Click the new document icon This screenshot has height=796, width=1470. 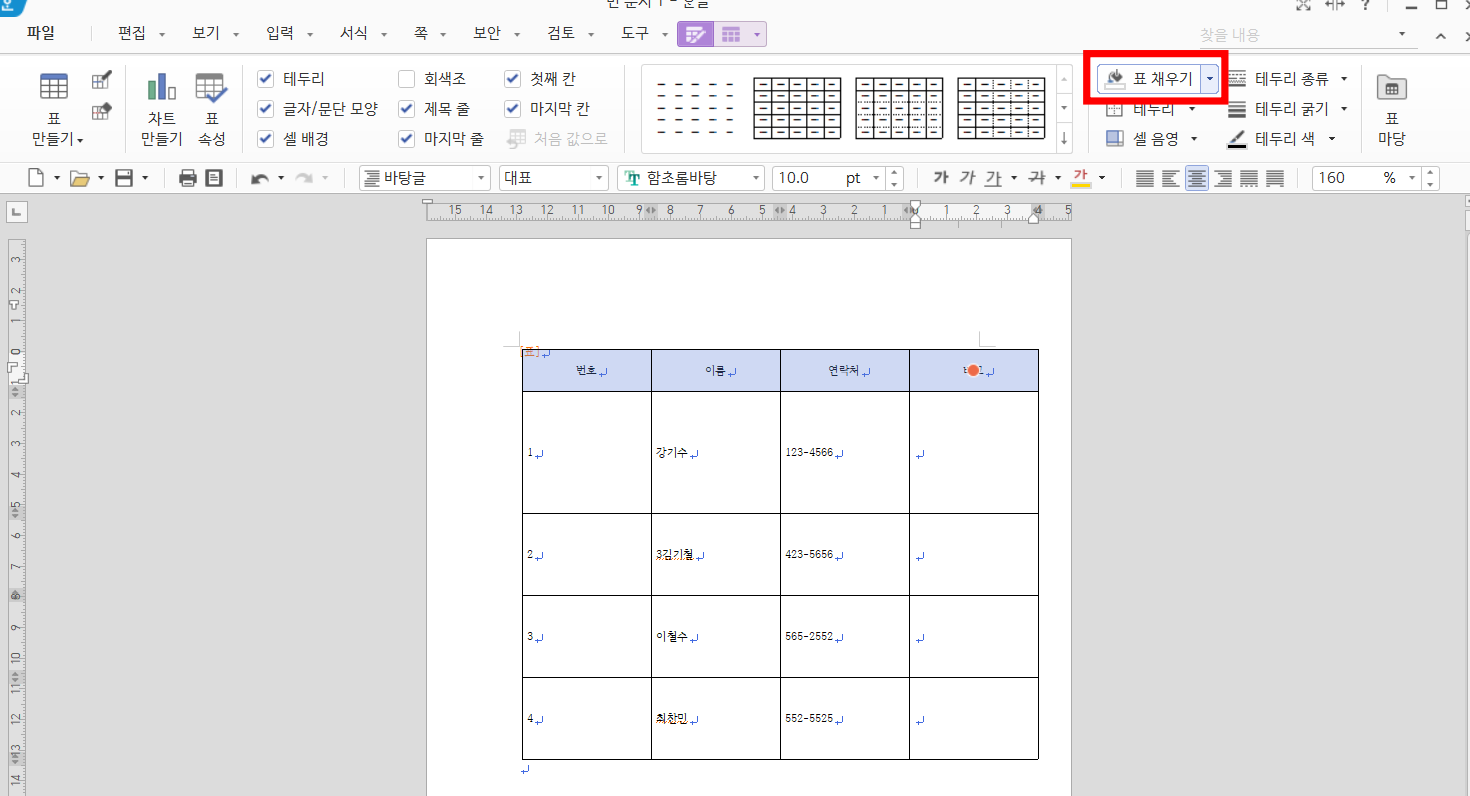pyautogui.click(x=36, y=178)
